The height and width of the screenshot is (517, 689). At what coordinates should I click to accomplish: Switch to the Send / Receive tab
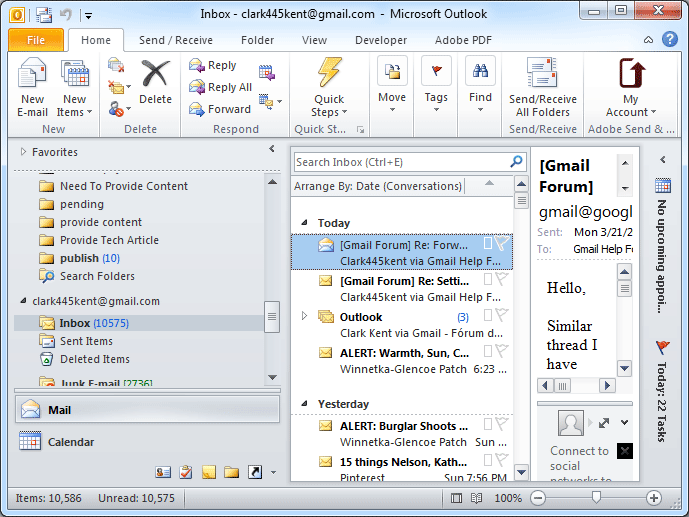[x=176, y=40]
